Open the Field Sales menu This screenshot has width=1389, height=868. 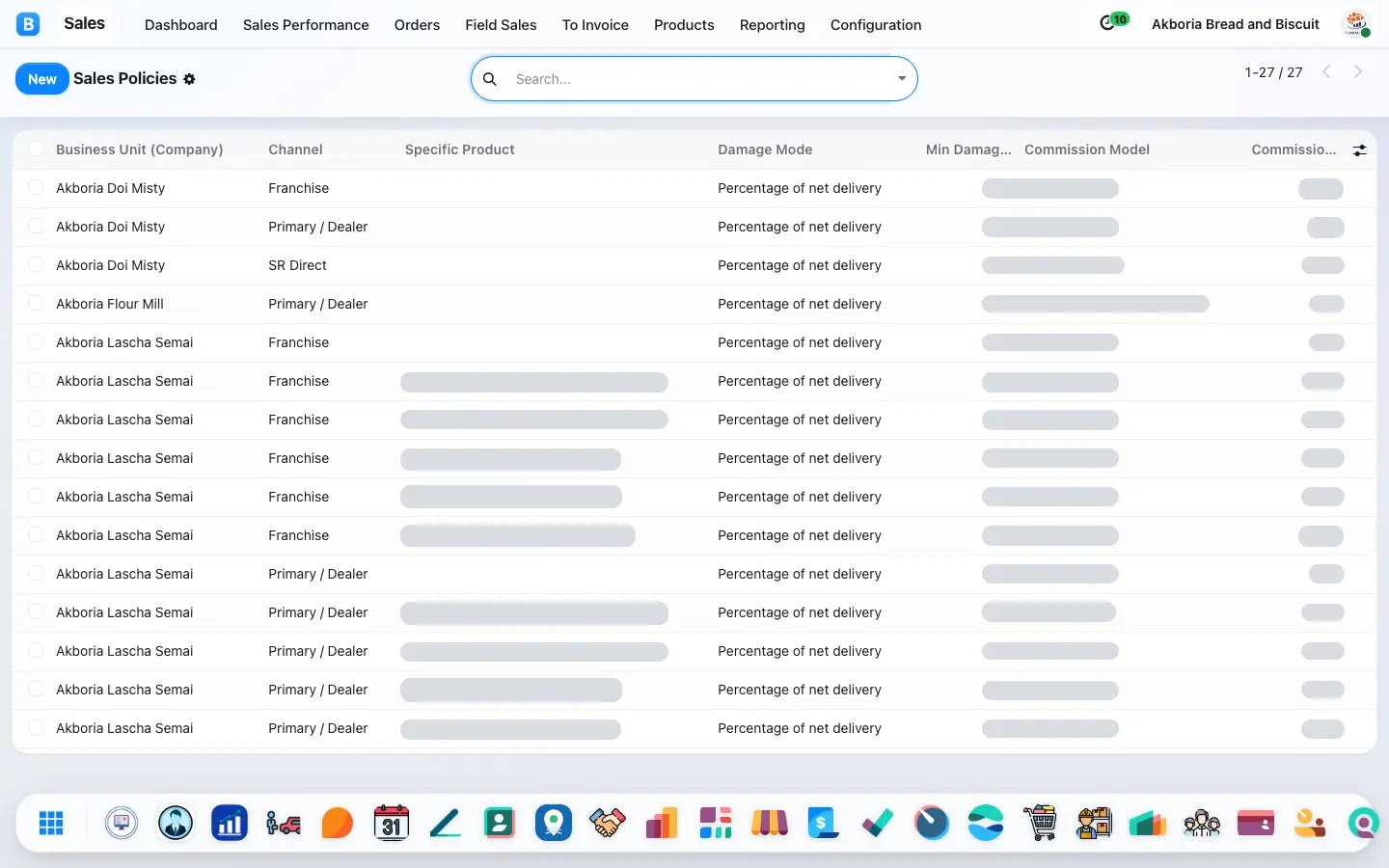(501, 25)
